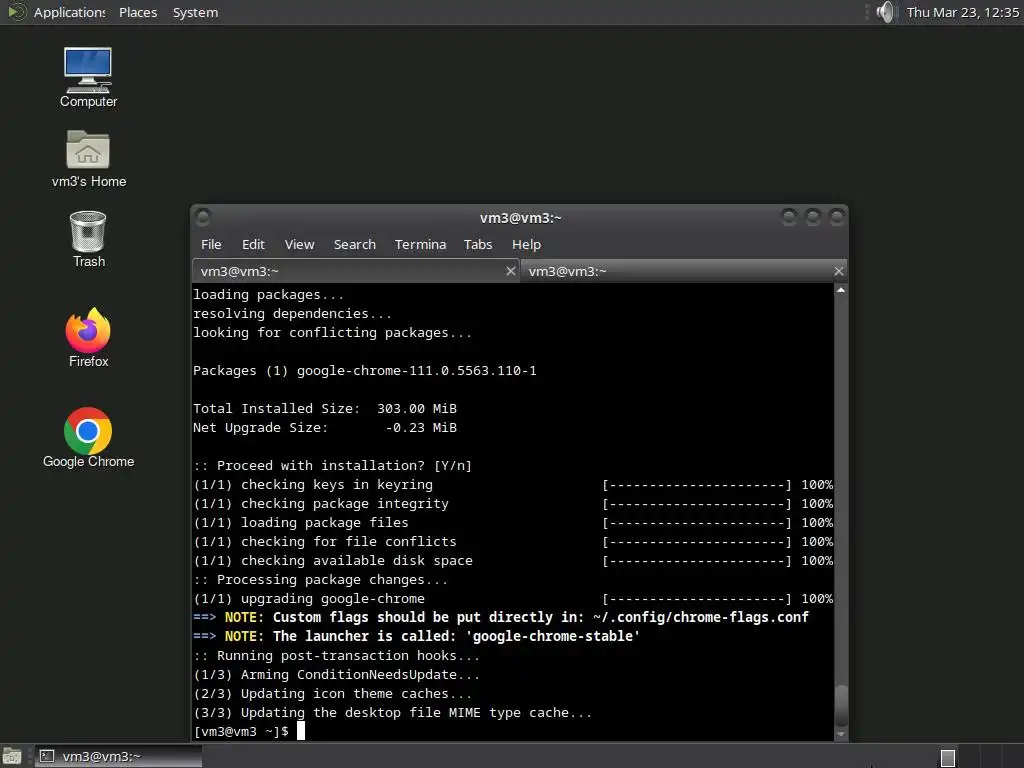Switch to the first vm3@vm3:~ tab
This screenshot has height=768, width=1024.
[x=355, y=271]
